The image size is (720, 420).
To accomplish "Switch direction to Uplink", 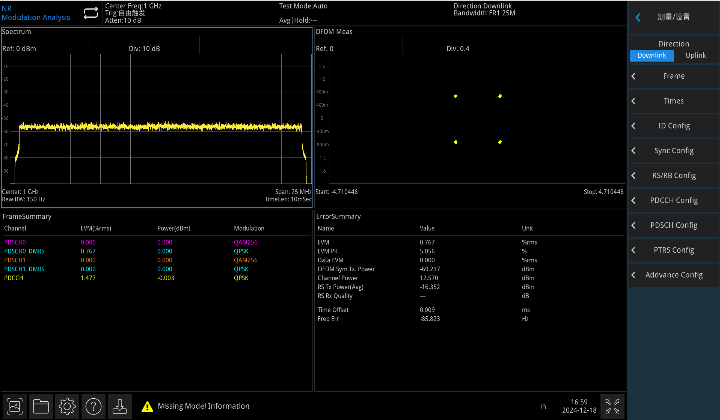I will (x=695, y=56).
